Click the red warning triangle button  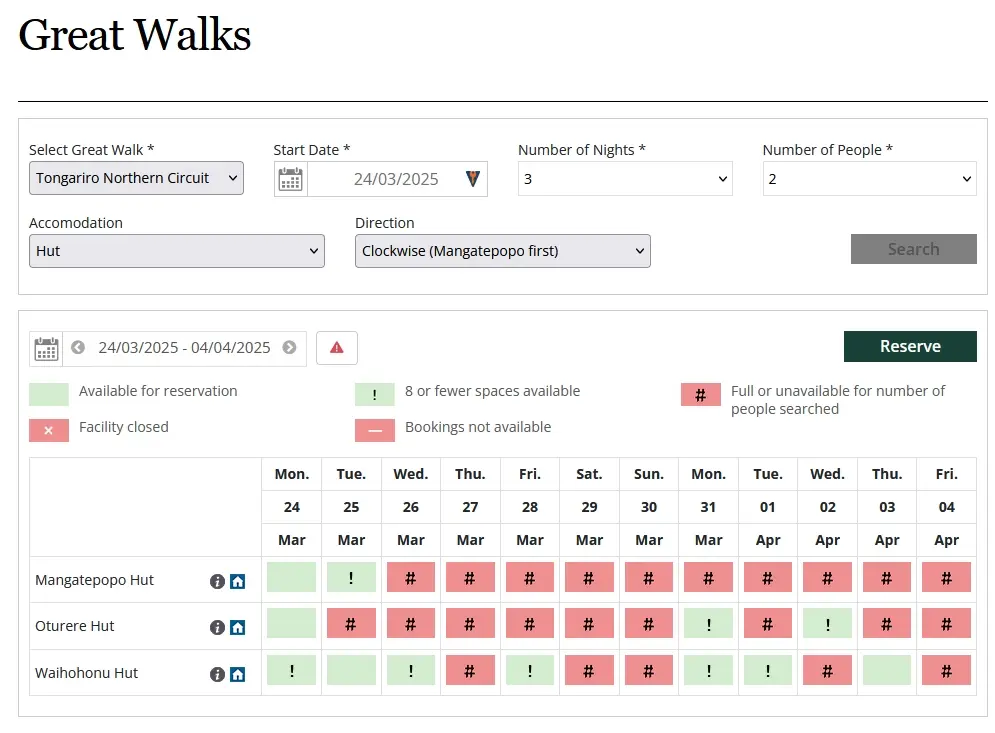click(337, 348)
